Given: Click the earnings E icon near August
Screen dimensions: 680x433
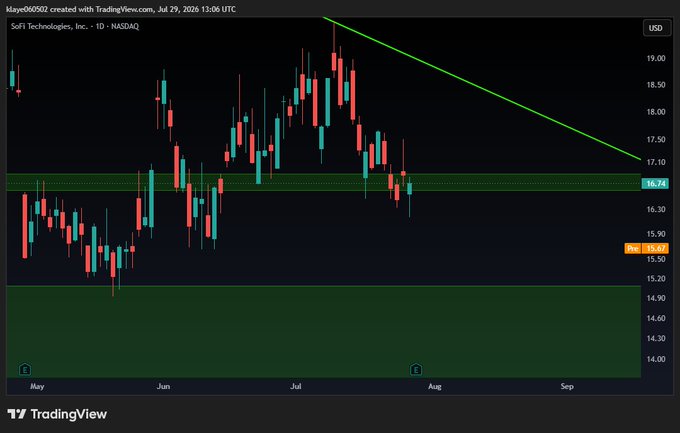Looking at the screenshot, I should coord(416,369).
